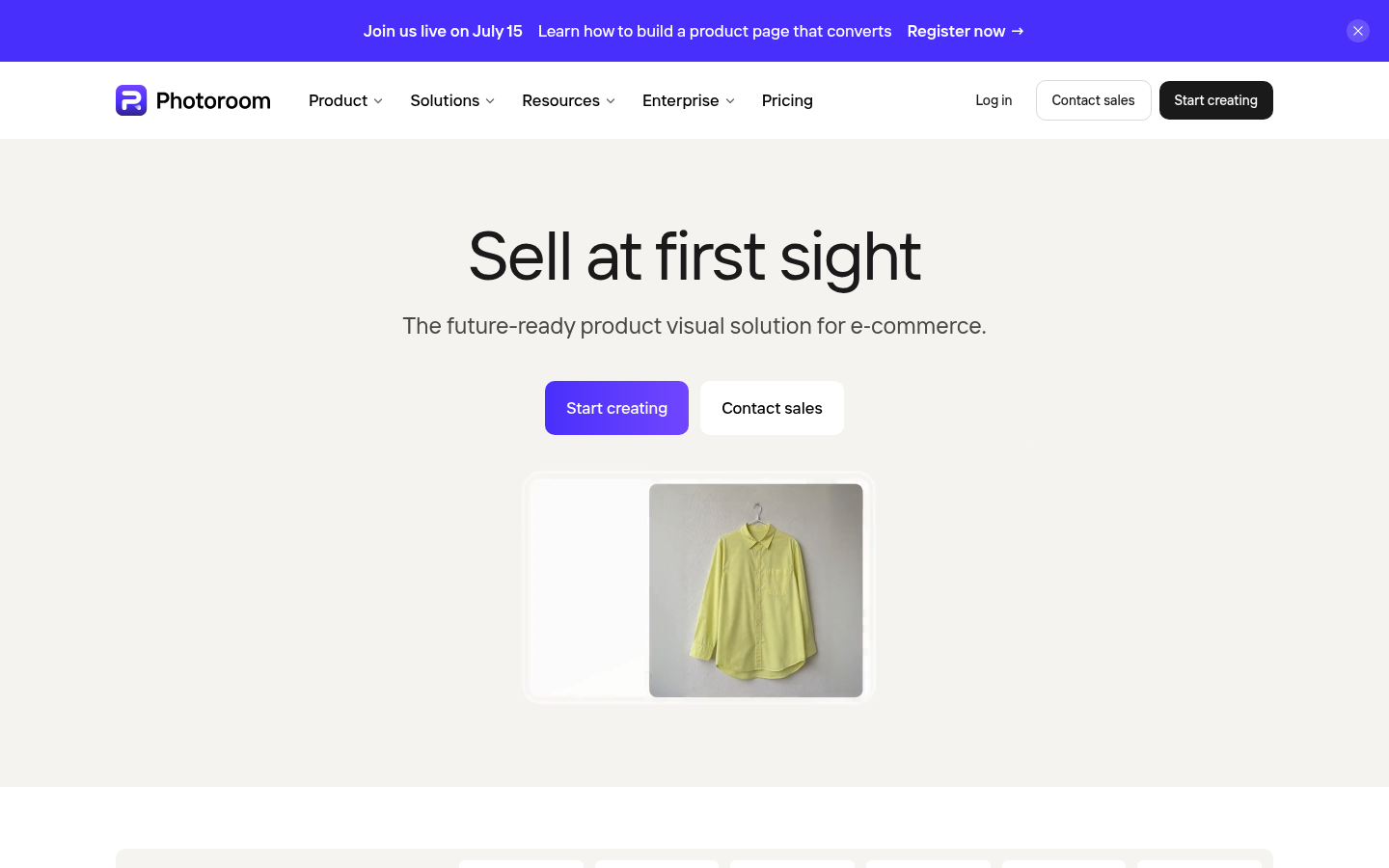Click the Product menu label
The width and height of the screenshot is (1389, 868).
pyautogui.click(x=338, y=100)
